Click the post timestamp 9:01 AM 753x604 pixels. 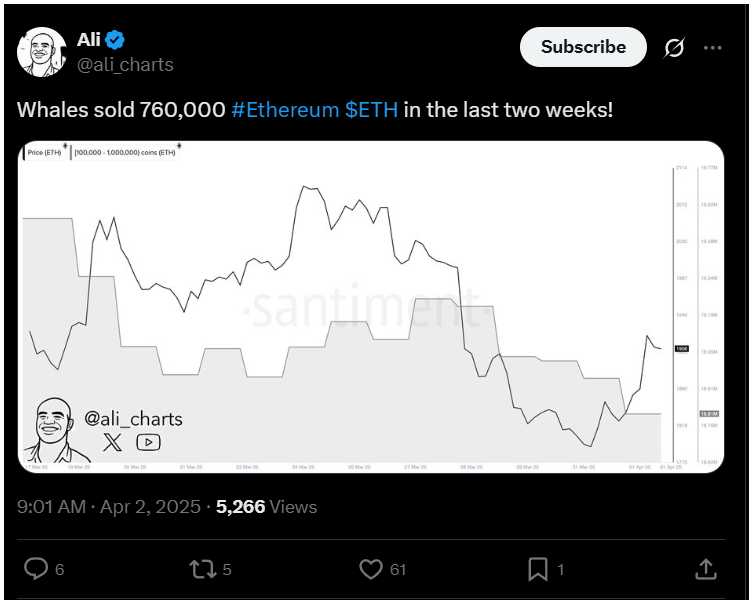pyautogui.click(x=51, y=507)
